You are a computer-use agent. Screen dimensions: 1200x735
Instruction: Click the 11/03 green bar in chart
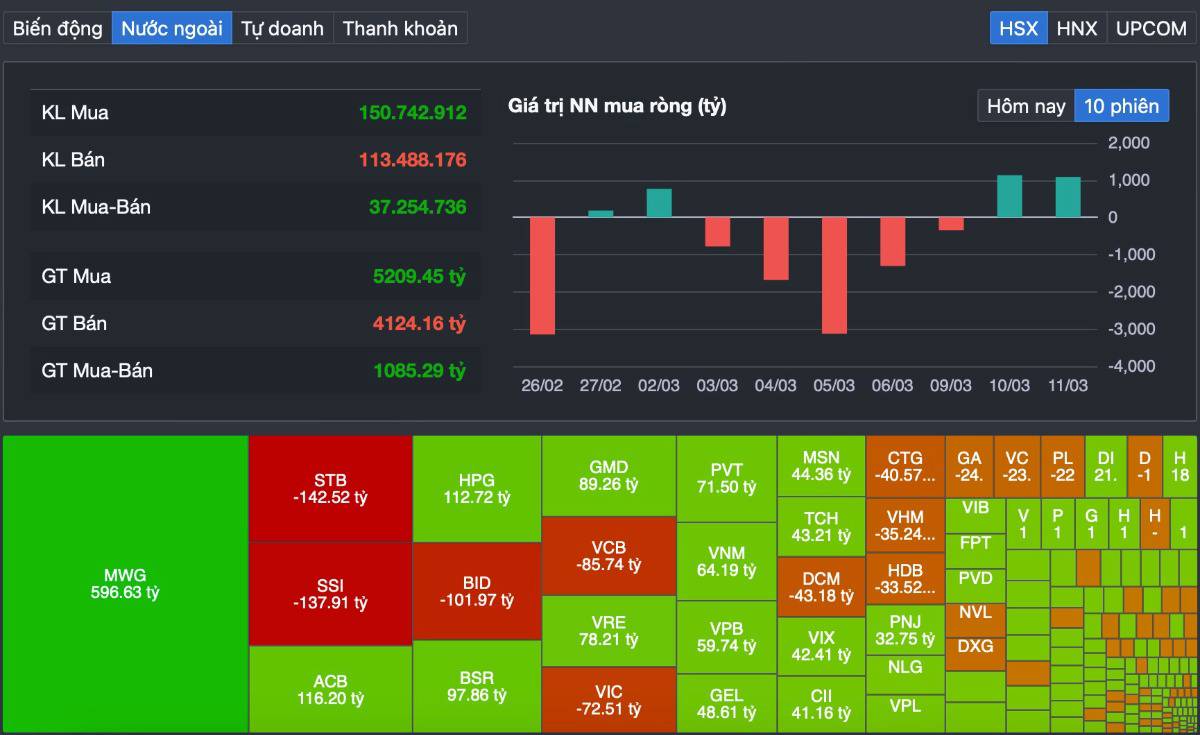1068,197
